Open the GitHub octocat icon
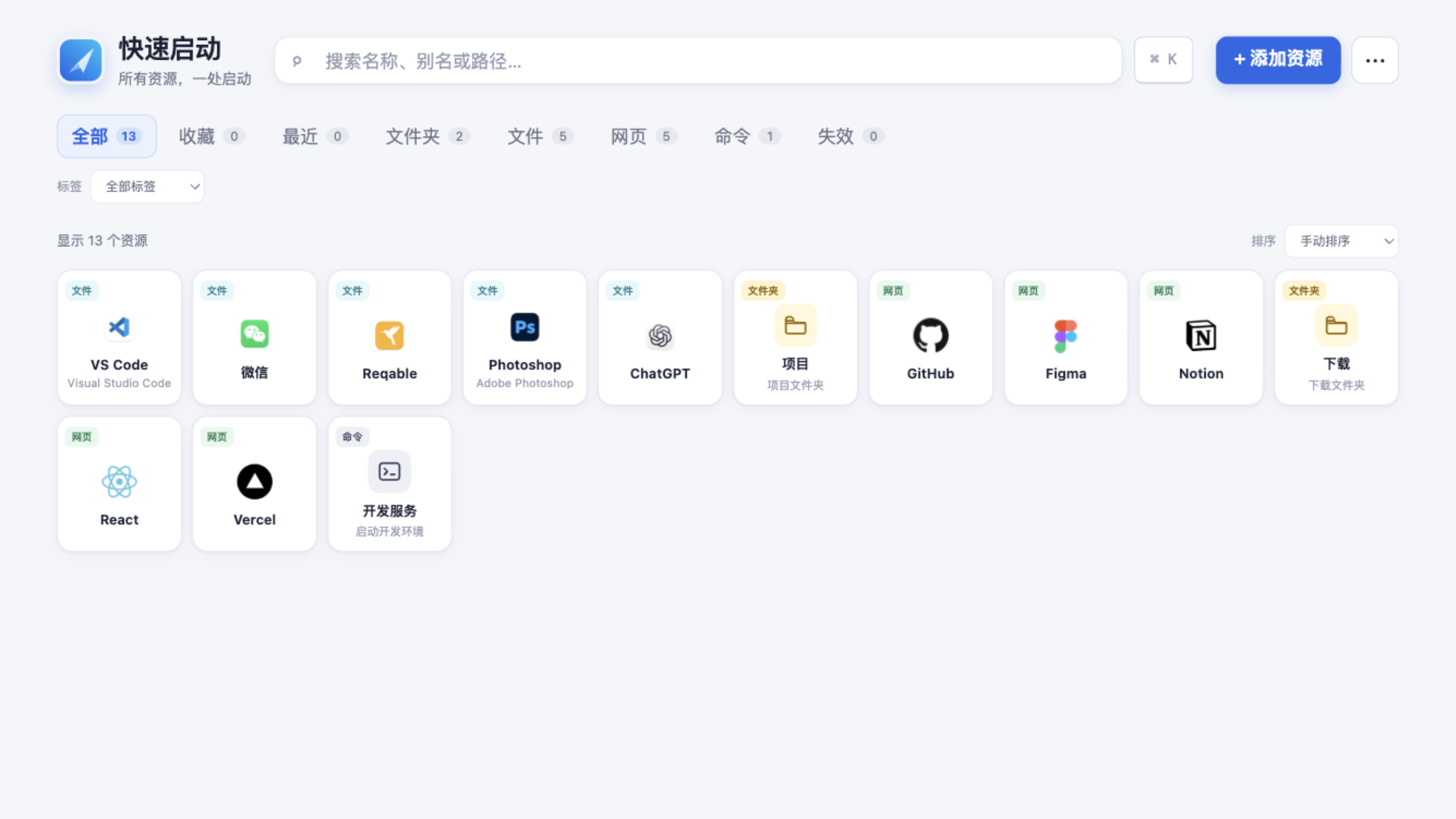Screen dimensions: 1456x819 coord(930,335)
